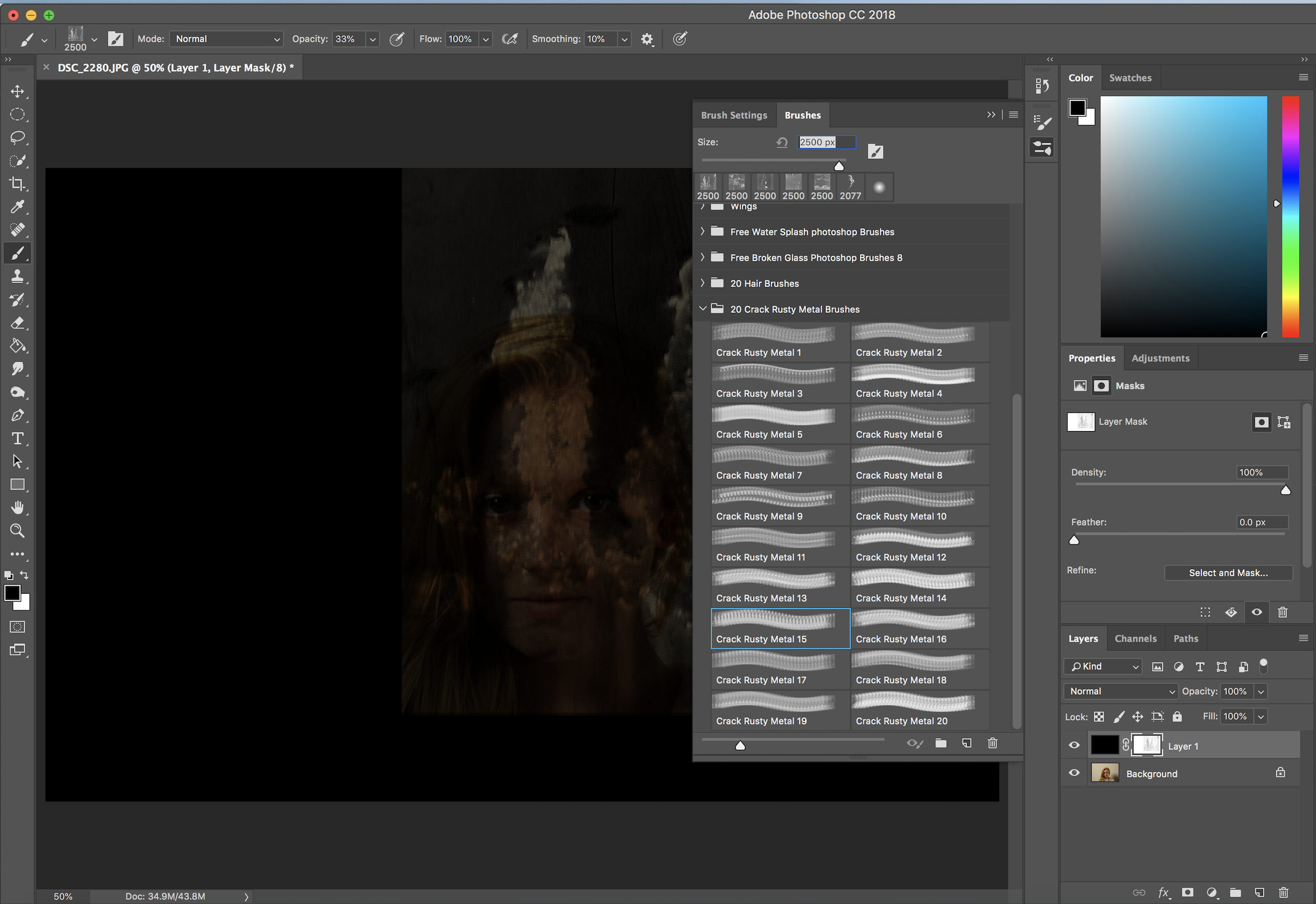
Task: Switch to the Channels tab
Action: point(1135,638)
